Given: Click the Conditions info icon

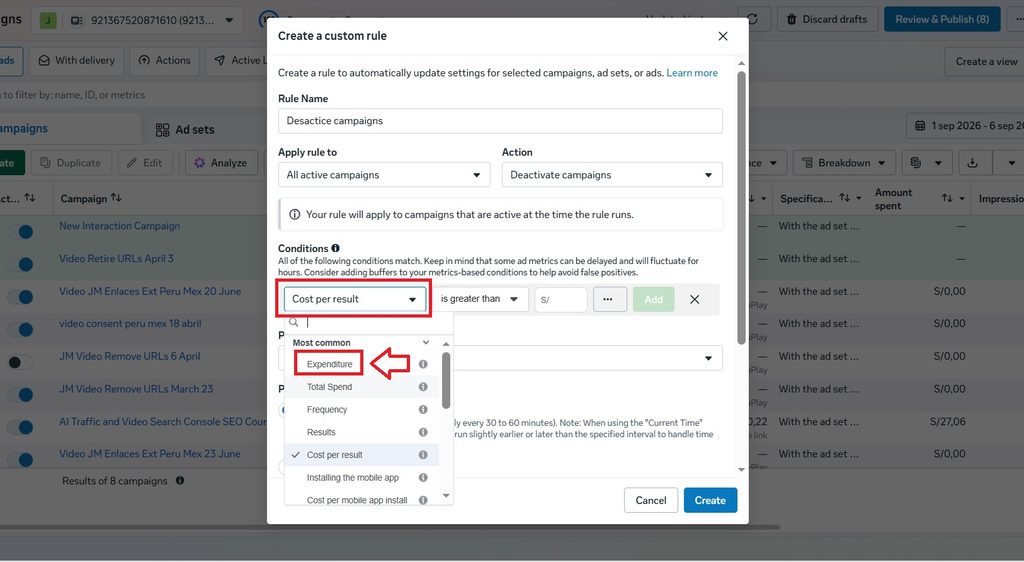Looking at the screenshot, I should pyautogui.click(x=336, y=248).
